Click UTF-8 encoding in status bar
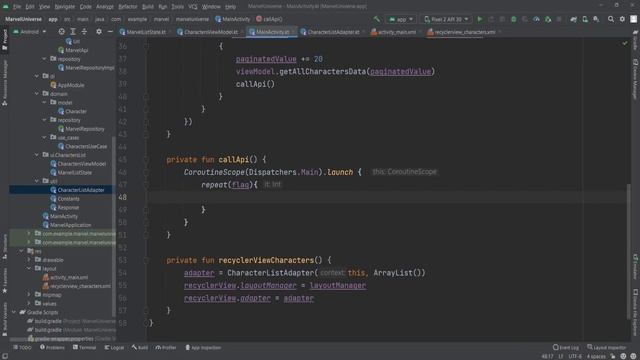This screenshot has height=360, width=640. 575,356
